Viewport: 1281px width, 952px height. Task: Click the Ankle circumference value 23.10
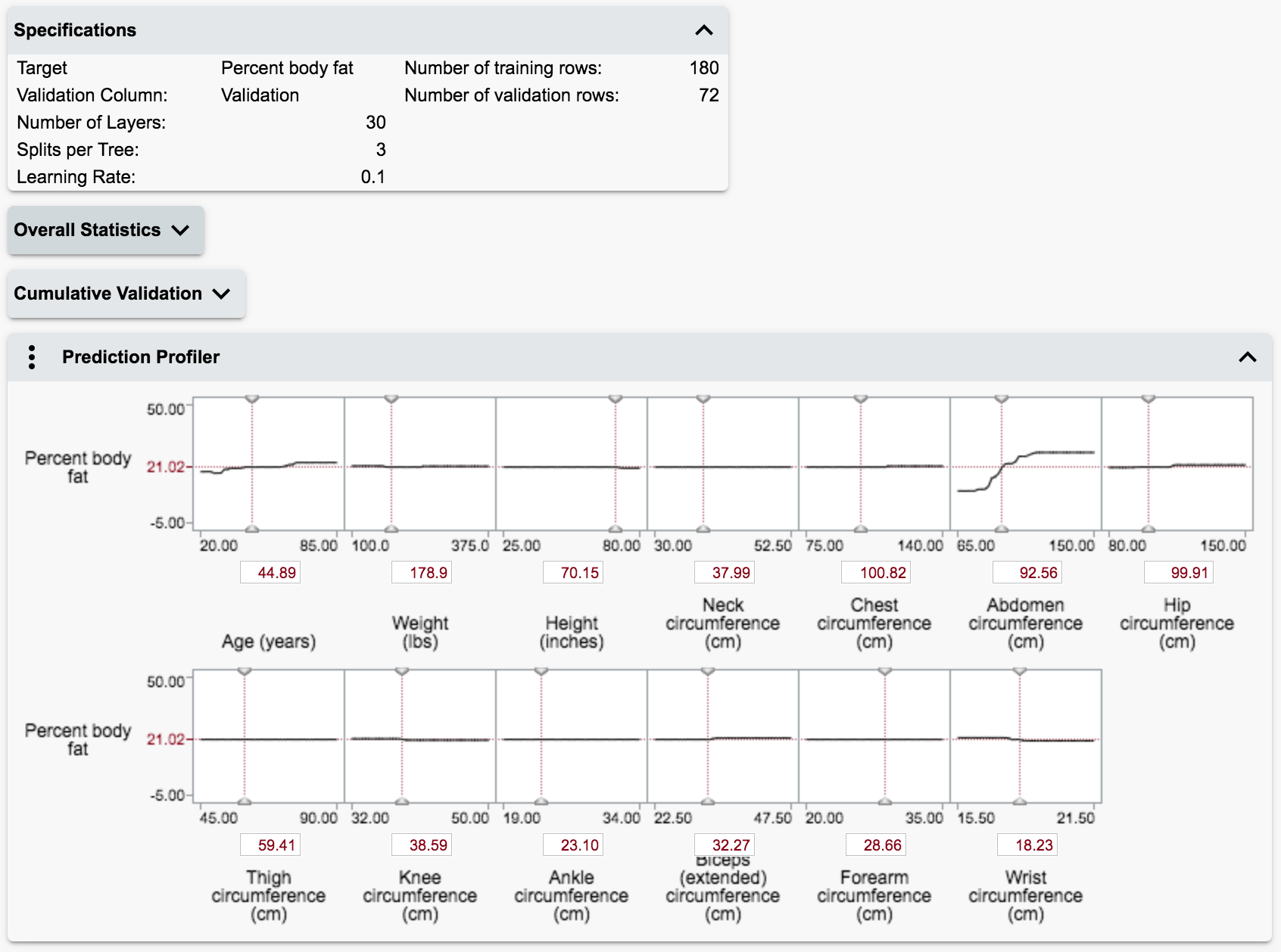[x=572, y=845]
